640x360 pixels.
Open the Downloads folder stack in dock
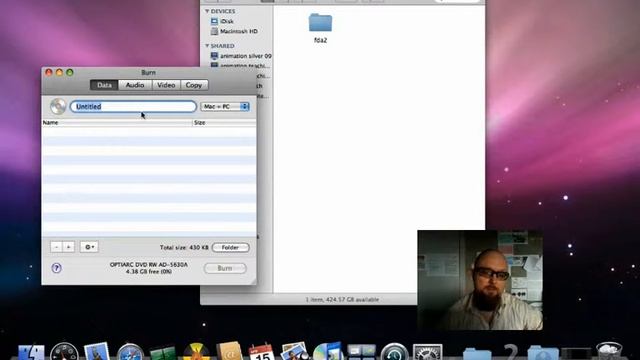[x=543, y=353]
